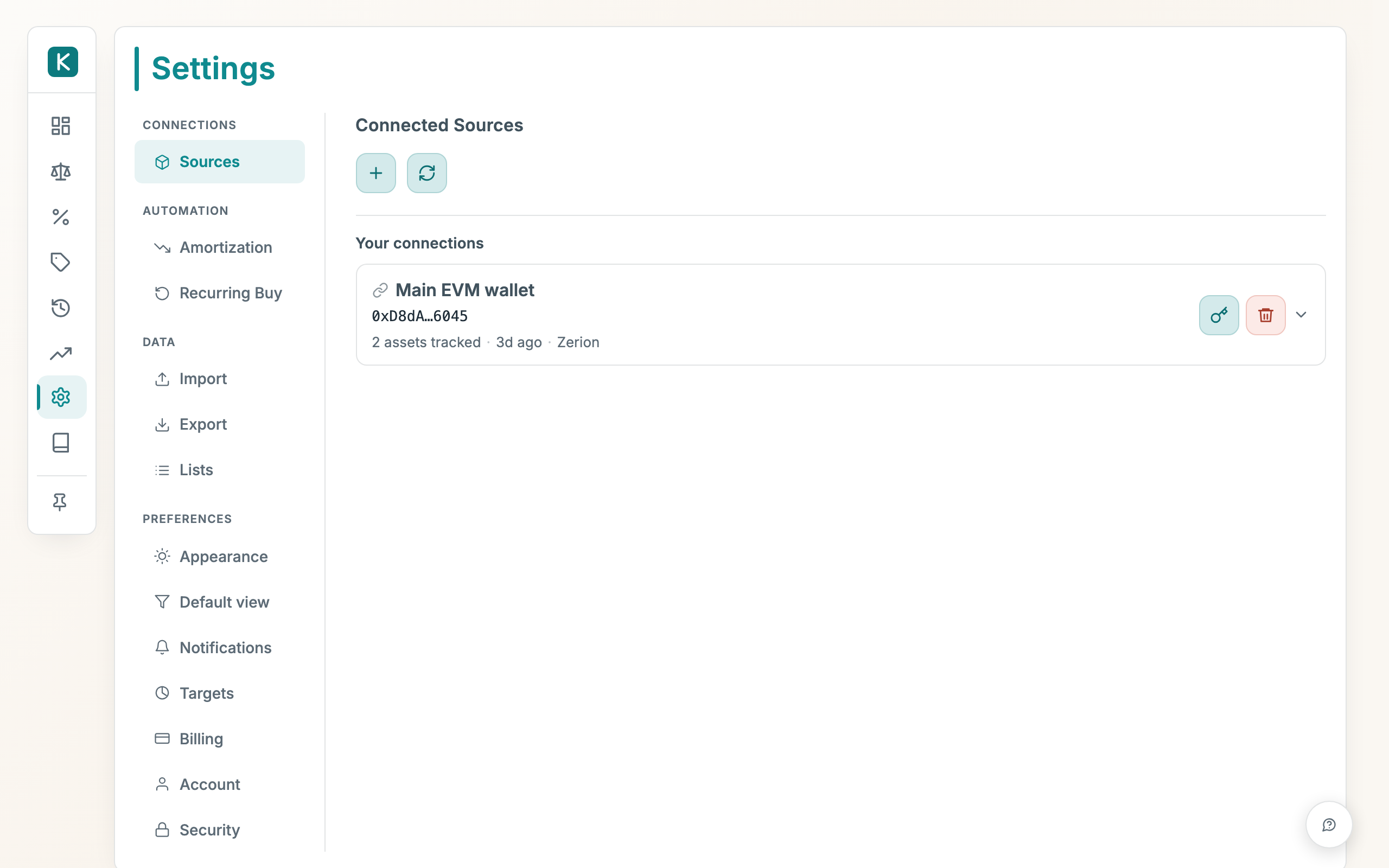Click the Zerion provider label

tap(578, 342)
